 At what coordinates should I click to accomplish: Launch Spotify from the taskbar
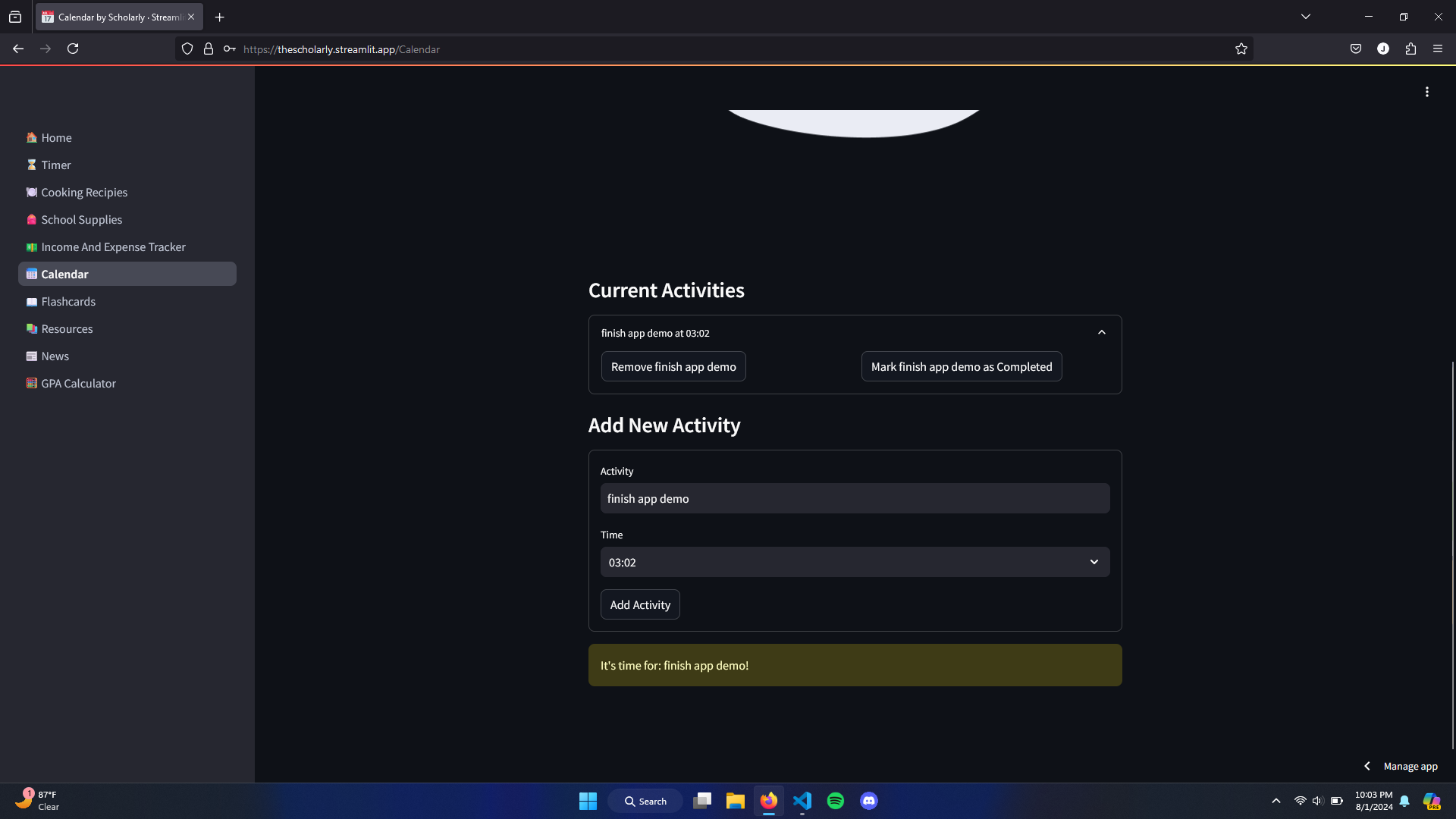pos(836,801)
